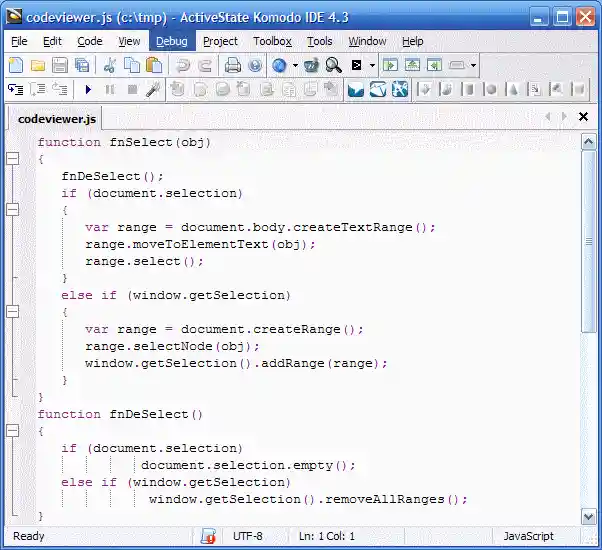
Task: Open the Rx Toolkit mortar icon
Action: pos(311,65)
